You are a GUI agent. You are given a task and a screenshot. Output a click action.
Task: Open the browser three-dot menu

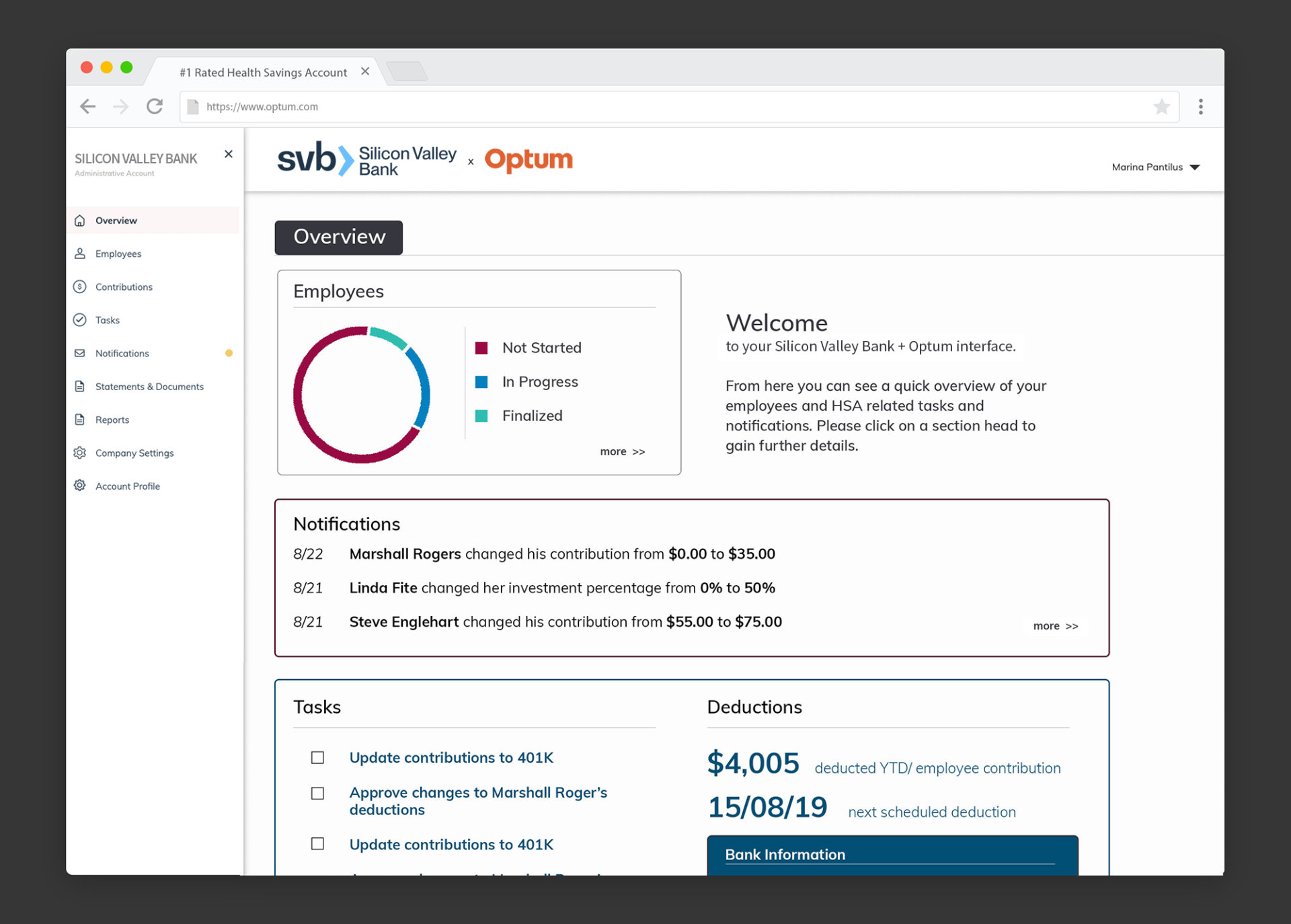click(x=1201, y=106)
